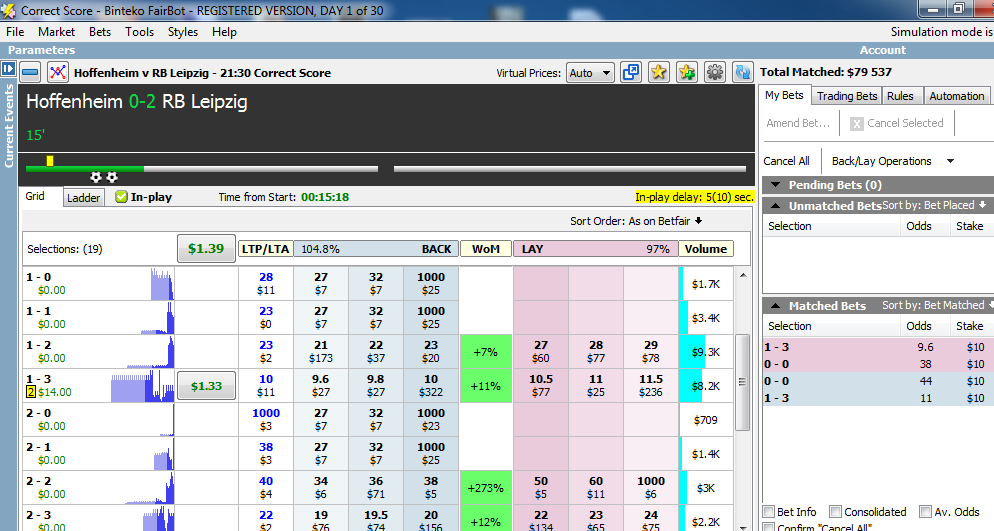Open the Virtual Prices Auto dropdown
Viewport: 994px width, 531px height.
point(591,73)
